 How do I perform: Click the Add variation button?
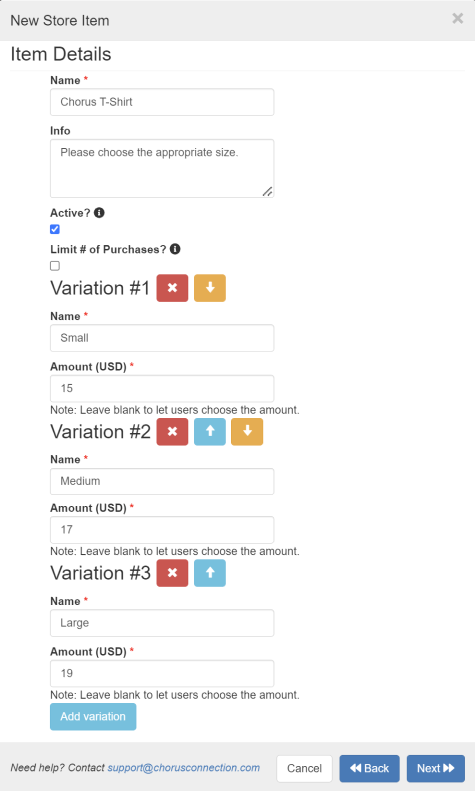pyautogui.click(x=93, y=716)
